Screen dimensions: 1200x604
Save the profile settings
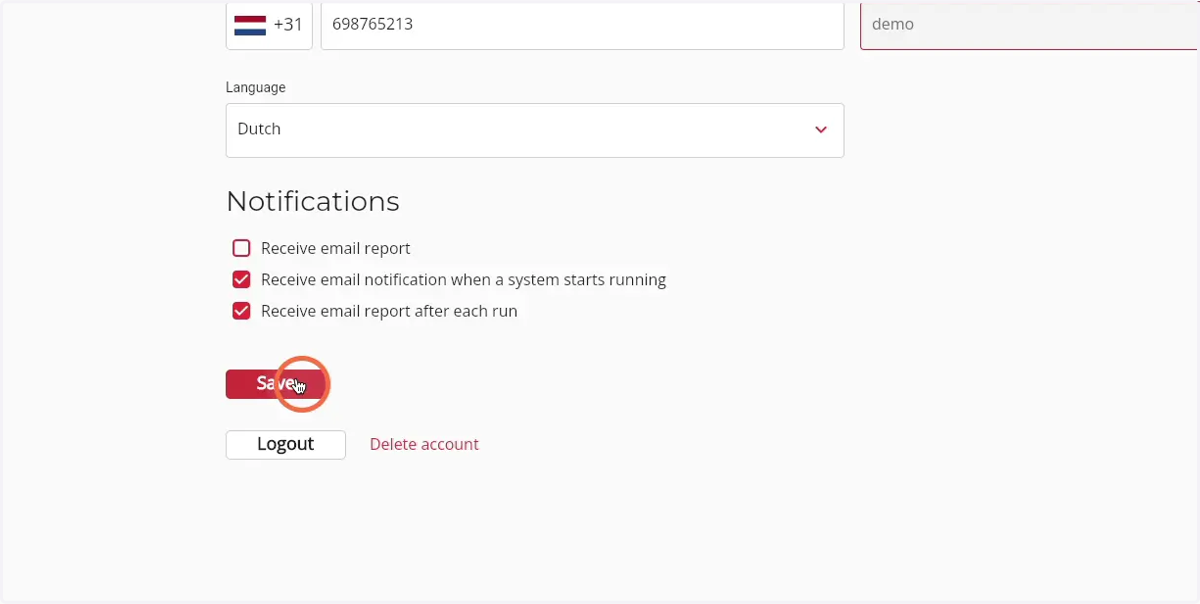pos(275,384)
